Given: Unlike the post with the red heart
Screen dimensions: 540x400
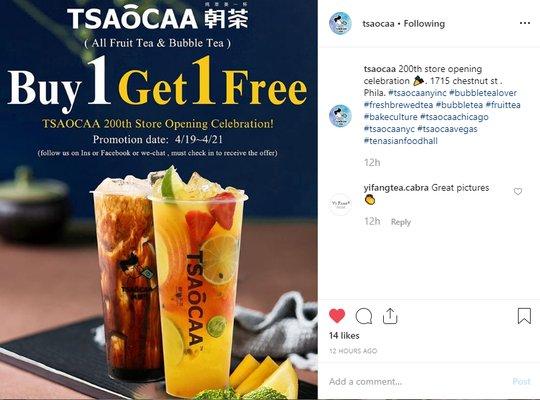Looking at the screenshot, I should [x=337, y=316].
